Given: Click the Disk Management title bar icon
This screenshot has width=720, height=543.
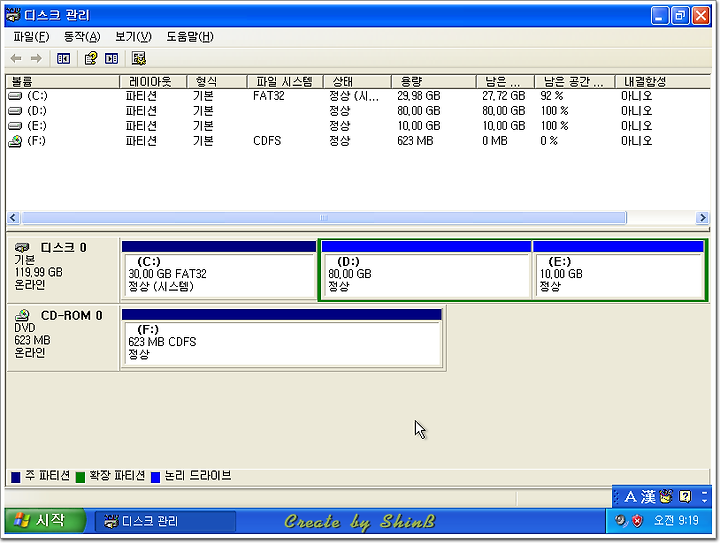Looking at the screenshot, I should pos(13,15).
